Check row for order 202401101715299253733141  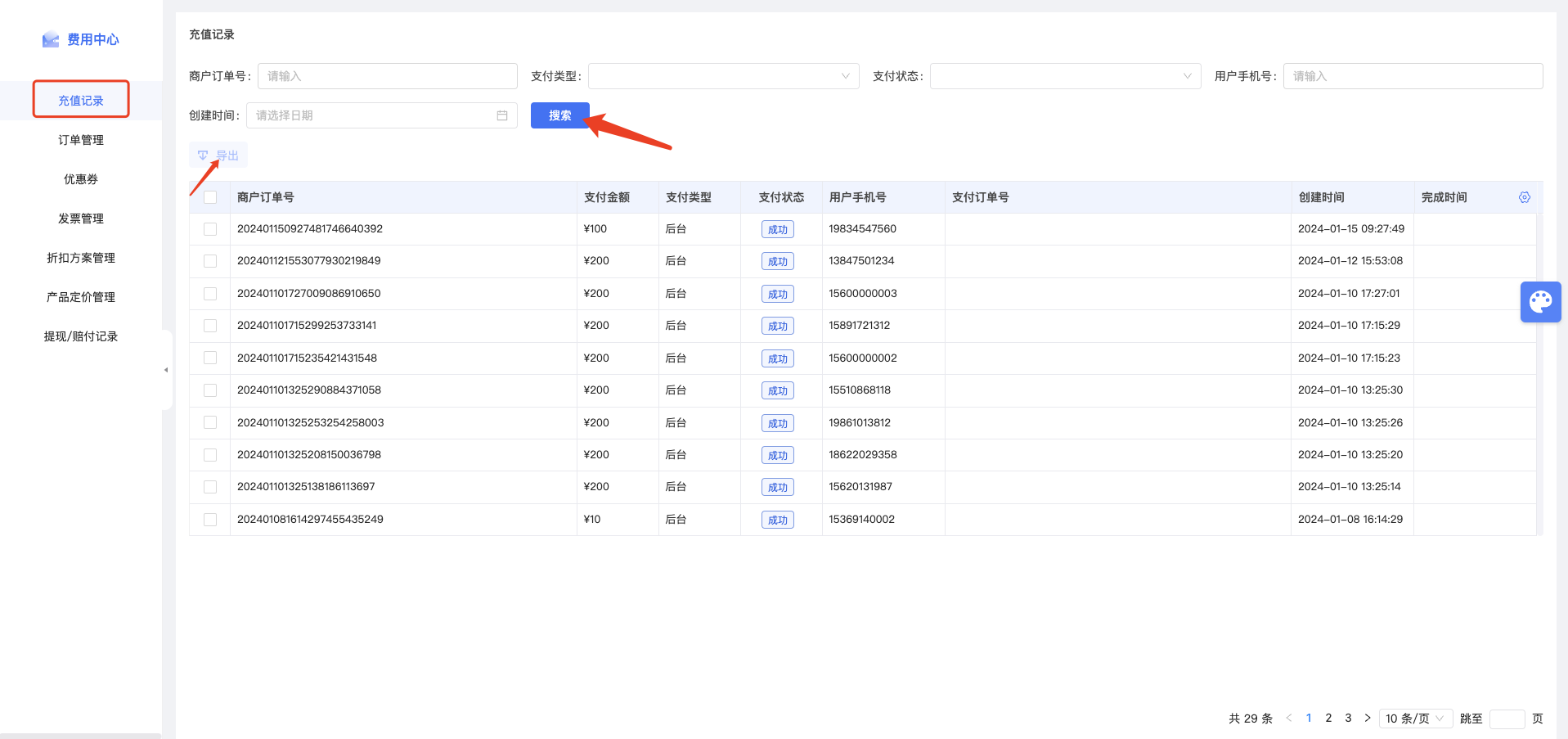pyautogui.click(x=210, y=326)
